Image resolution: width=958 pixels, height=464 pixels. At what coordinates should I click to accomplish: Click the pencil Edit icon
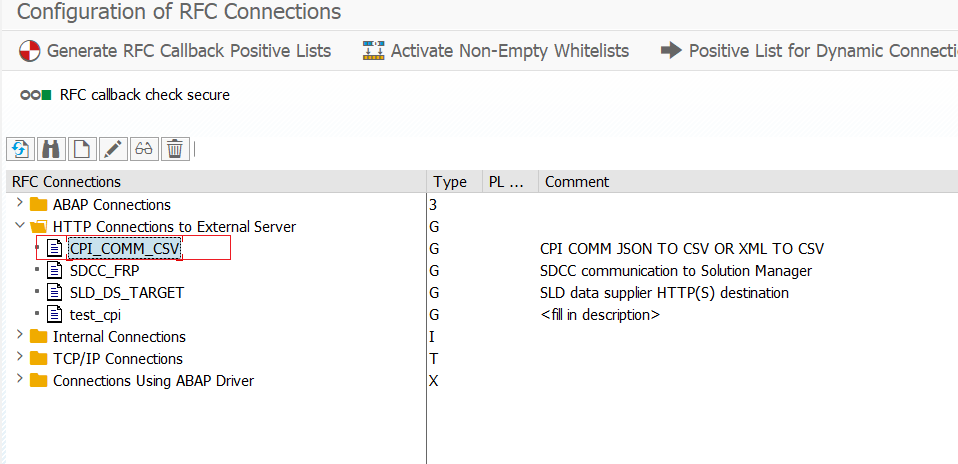coord(112,149)
